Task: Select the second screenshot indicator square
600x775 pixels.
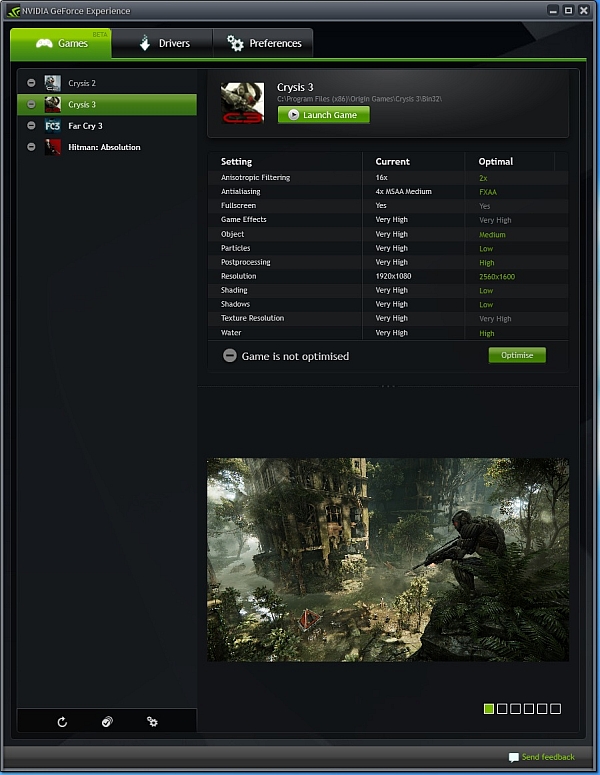Action: pos(502,709)
